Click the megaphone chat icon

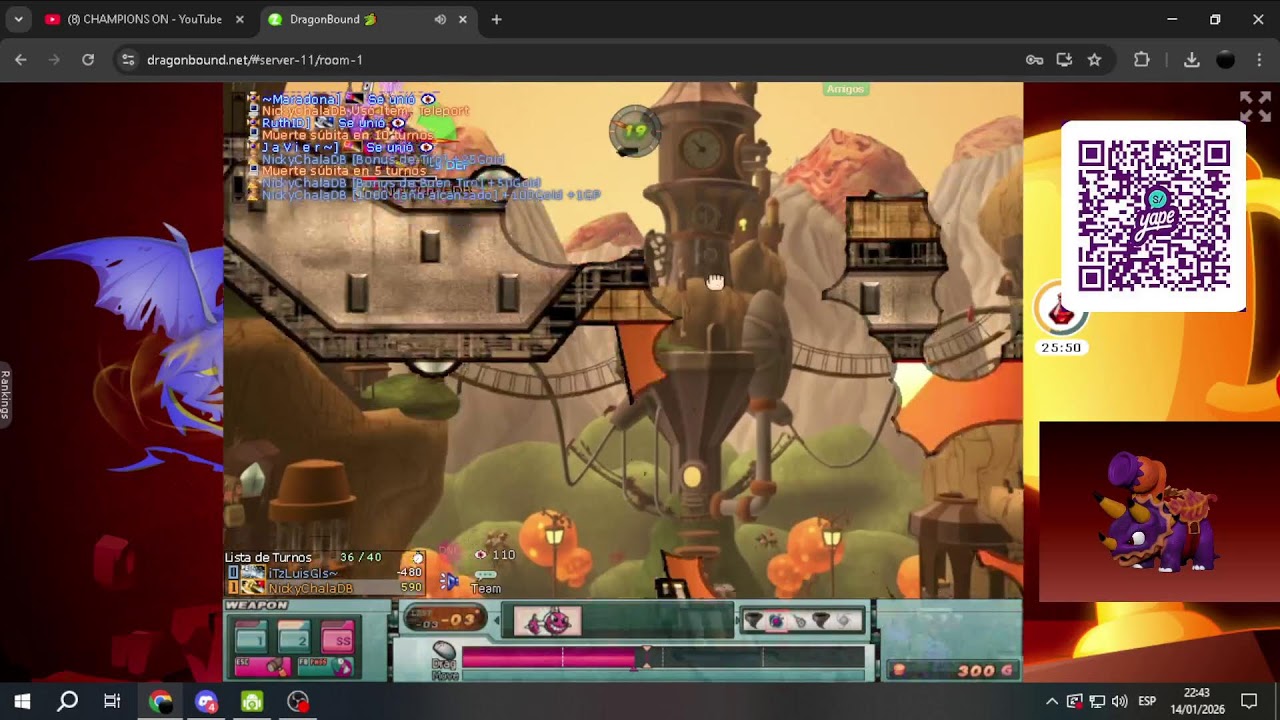point(449,581)
